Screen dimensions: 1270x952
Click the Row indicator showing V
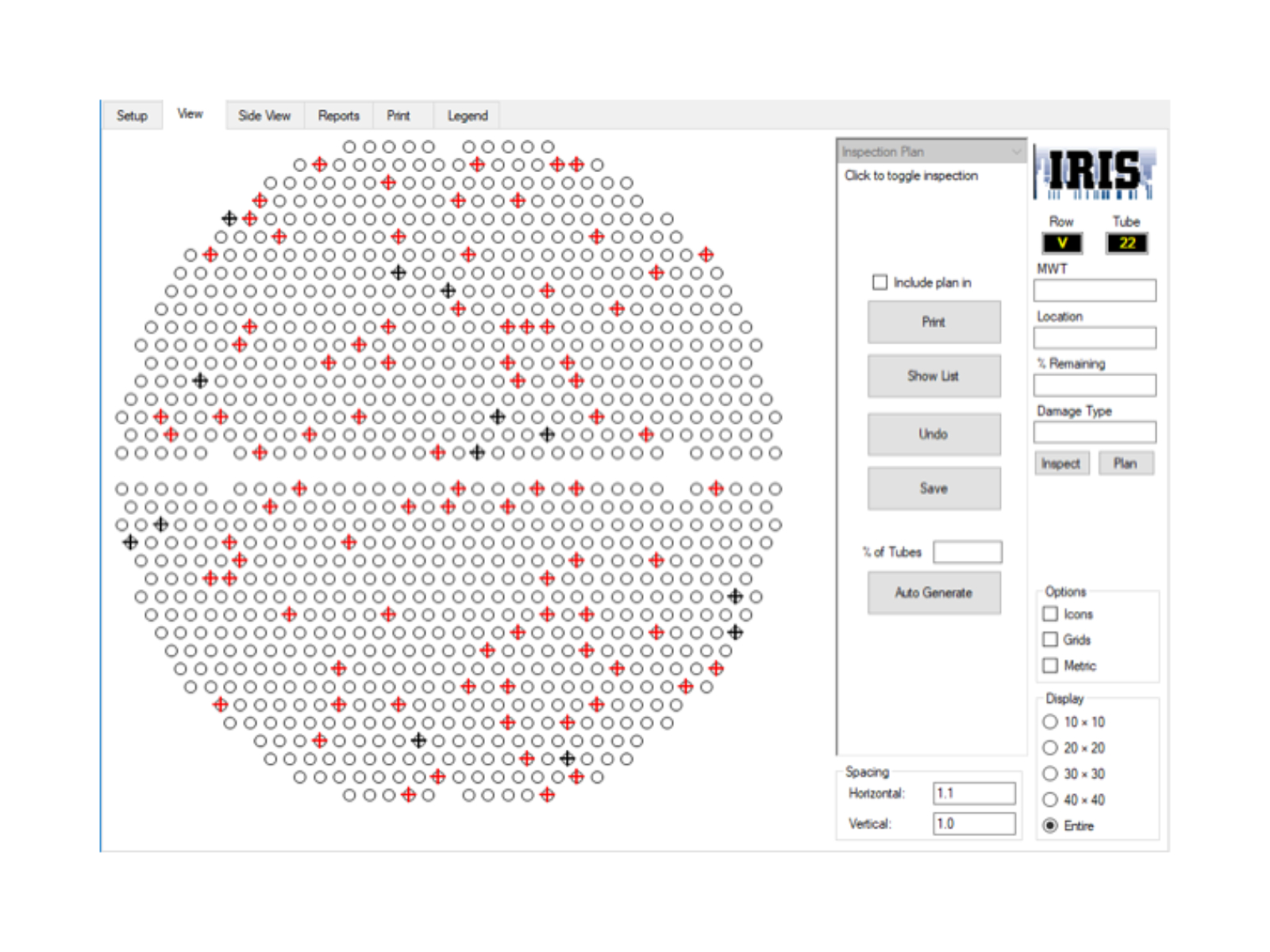coord(1062,244)
